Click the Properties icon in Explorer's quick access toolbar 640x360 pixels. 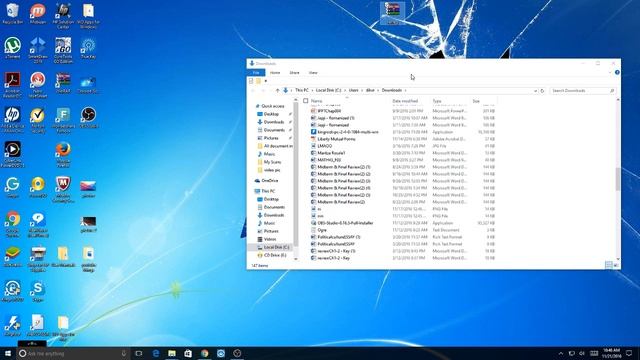[x=251, y=81]
